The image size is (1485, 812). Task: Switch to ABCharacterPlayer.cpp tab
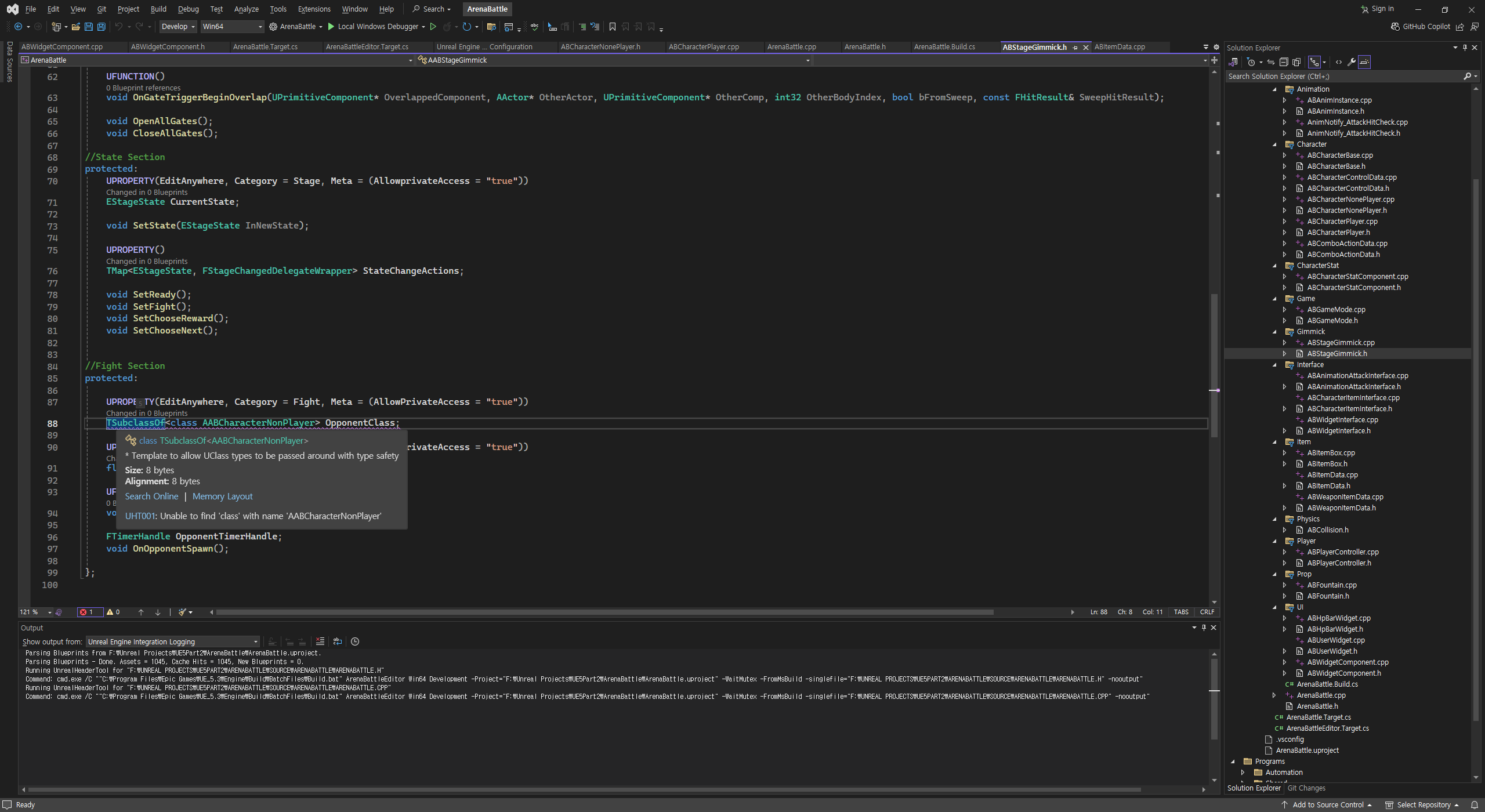click(704, 47)
